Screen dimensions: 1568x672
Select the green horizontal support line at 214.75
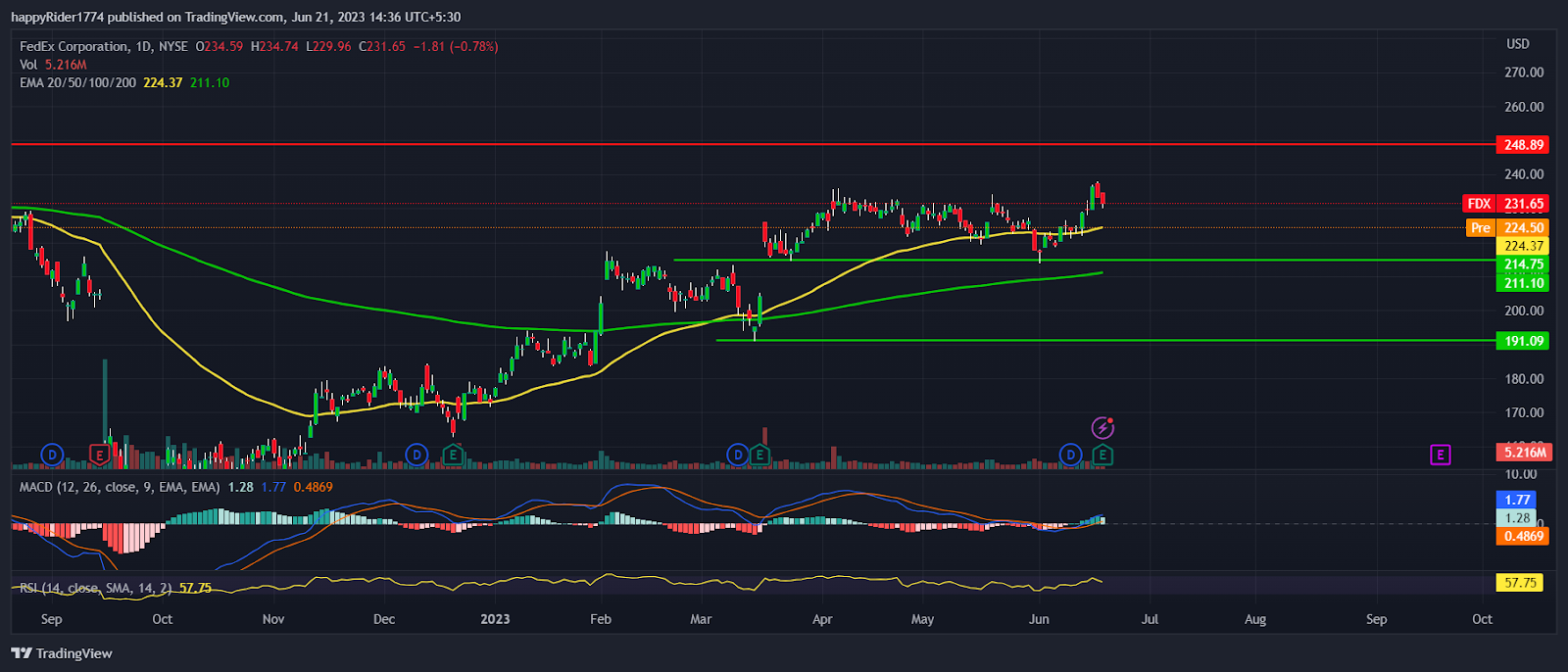(x=1083, y=260)
